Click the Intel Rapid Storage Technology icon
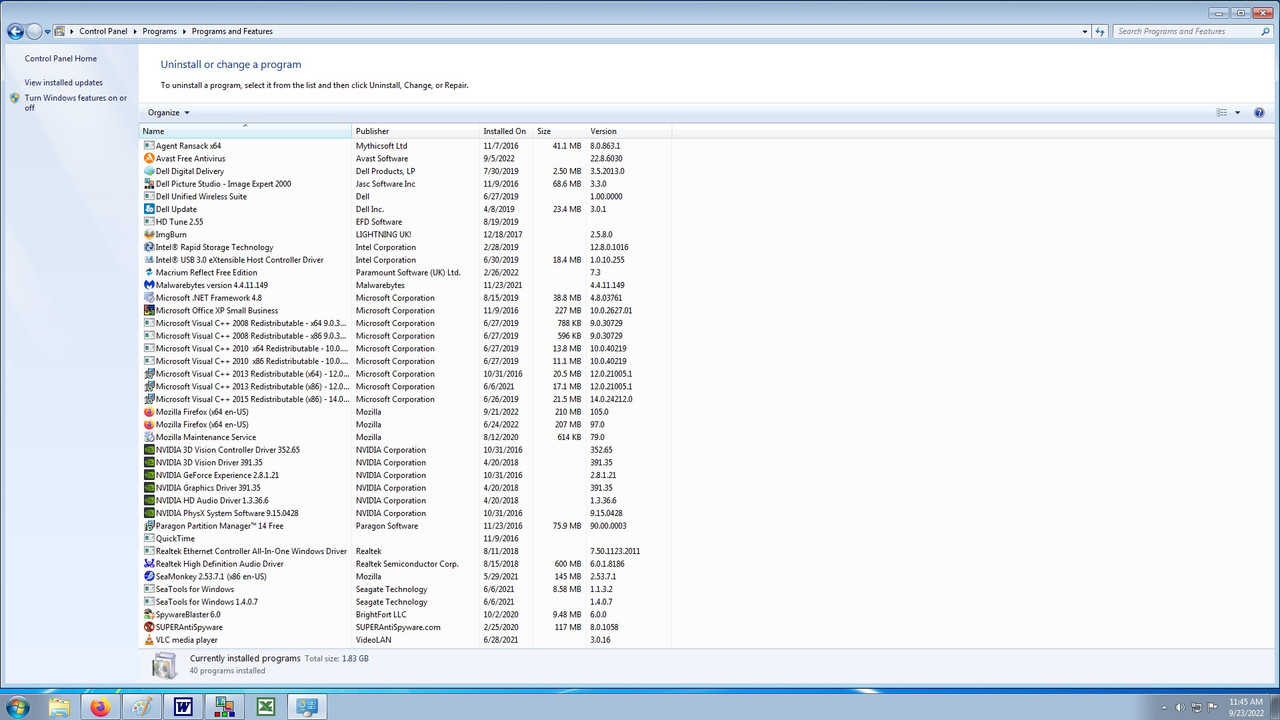Viewport: 1280px width, 720px height. click(149, 247)
